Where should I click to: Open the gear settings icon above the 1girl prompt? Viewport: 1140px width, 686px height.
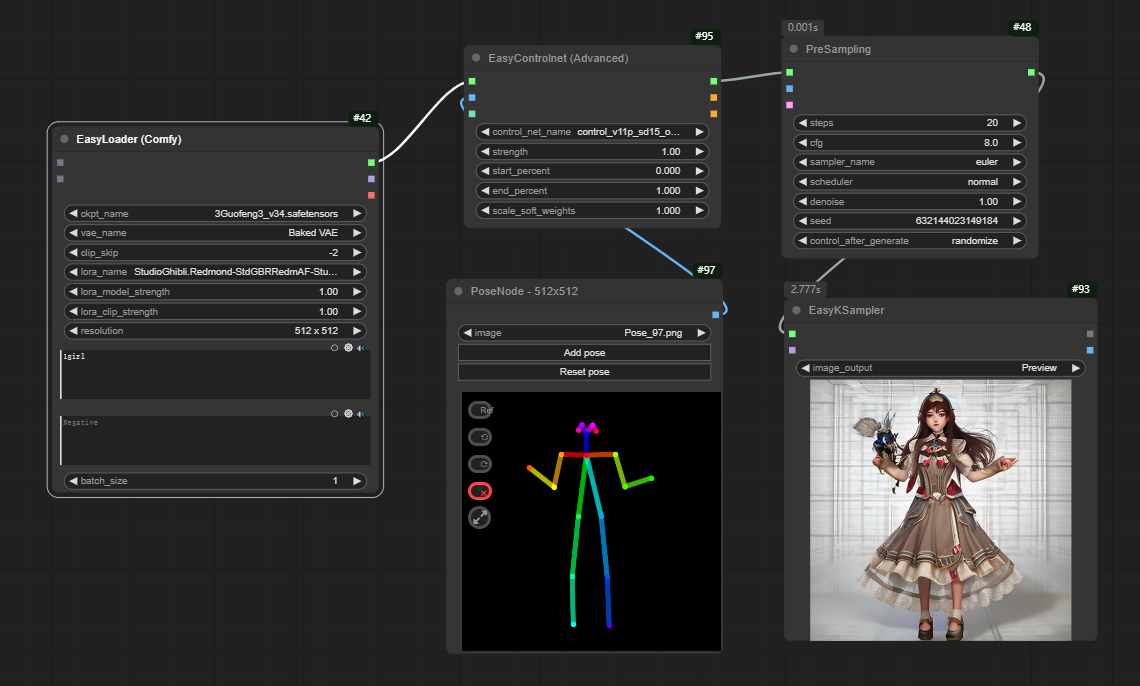click(x=348, y=348)
